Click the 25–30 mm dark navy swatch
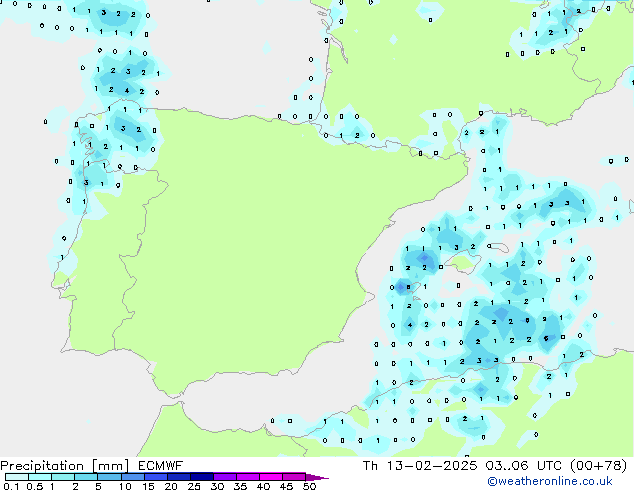634x490 pixels. pyautogui.click(x=202, y=477)
